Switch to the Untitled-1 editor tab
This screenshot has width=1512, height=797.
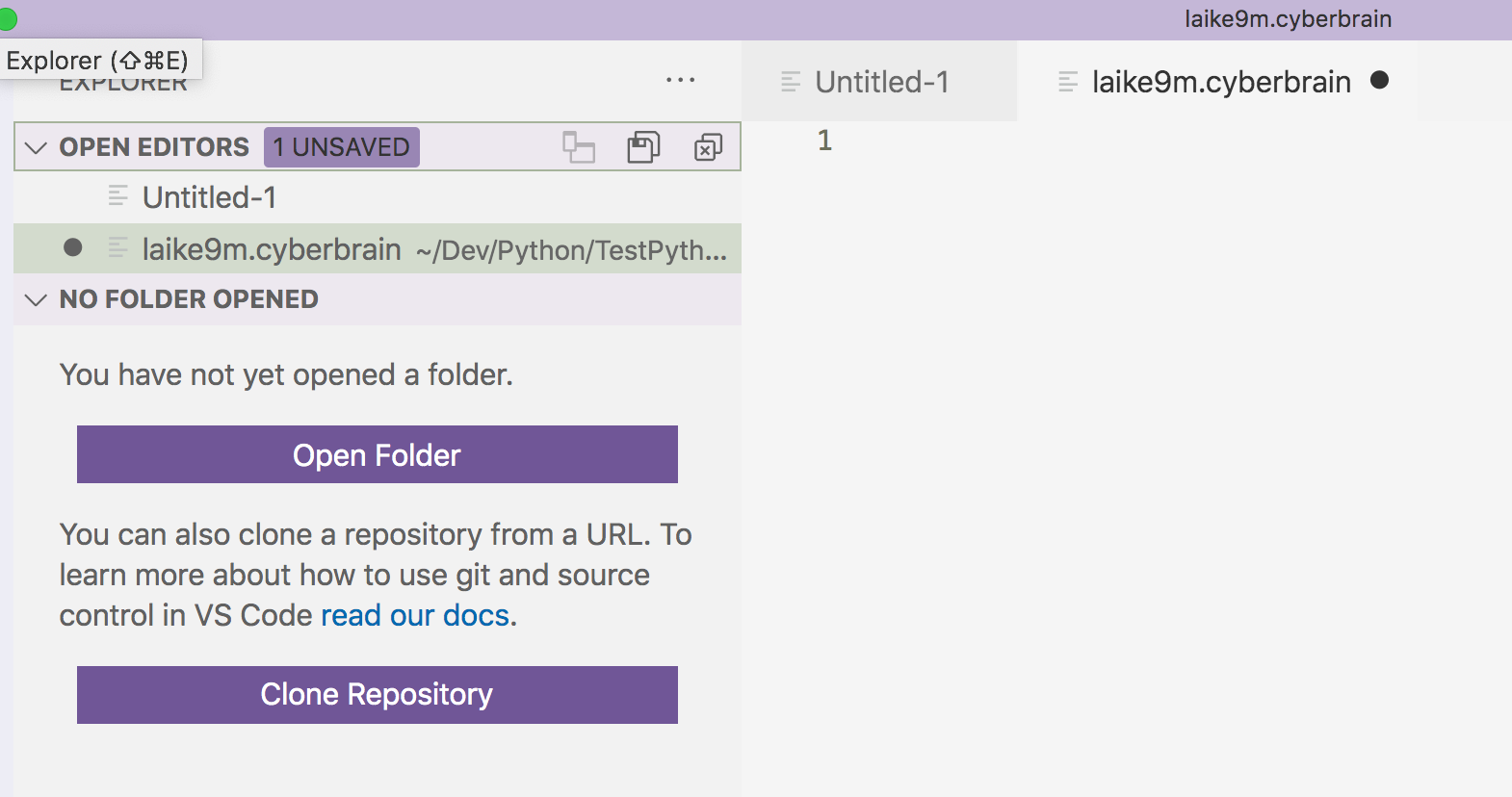(881, 82)
